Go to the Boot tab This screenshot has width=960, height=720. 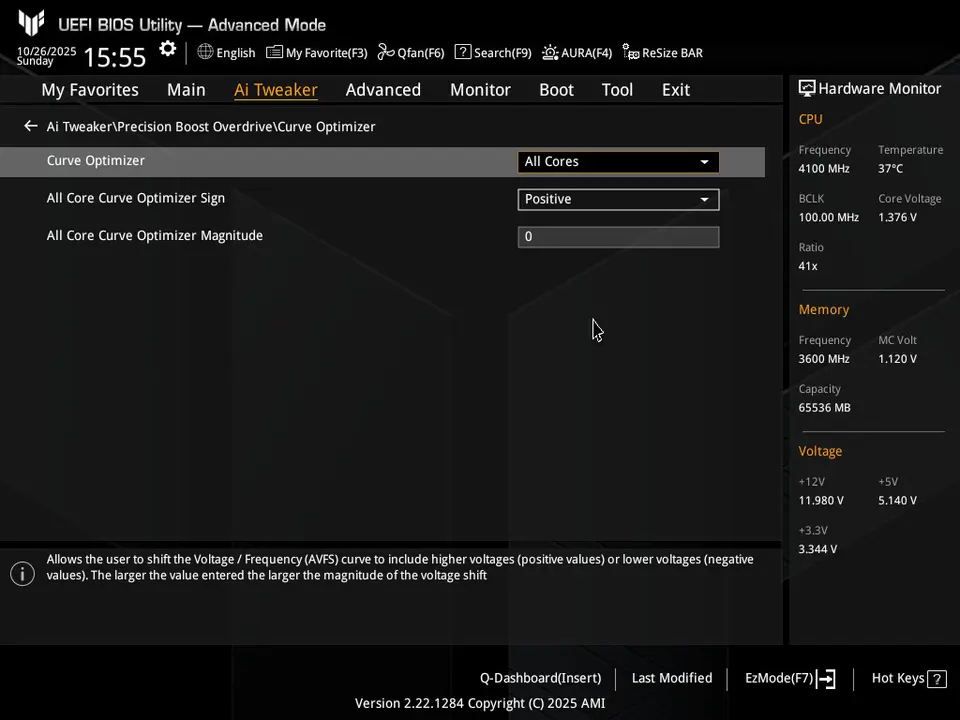[556, 90]
